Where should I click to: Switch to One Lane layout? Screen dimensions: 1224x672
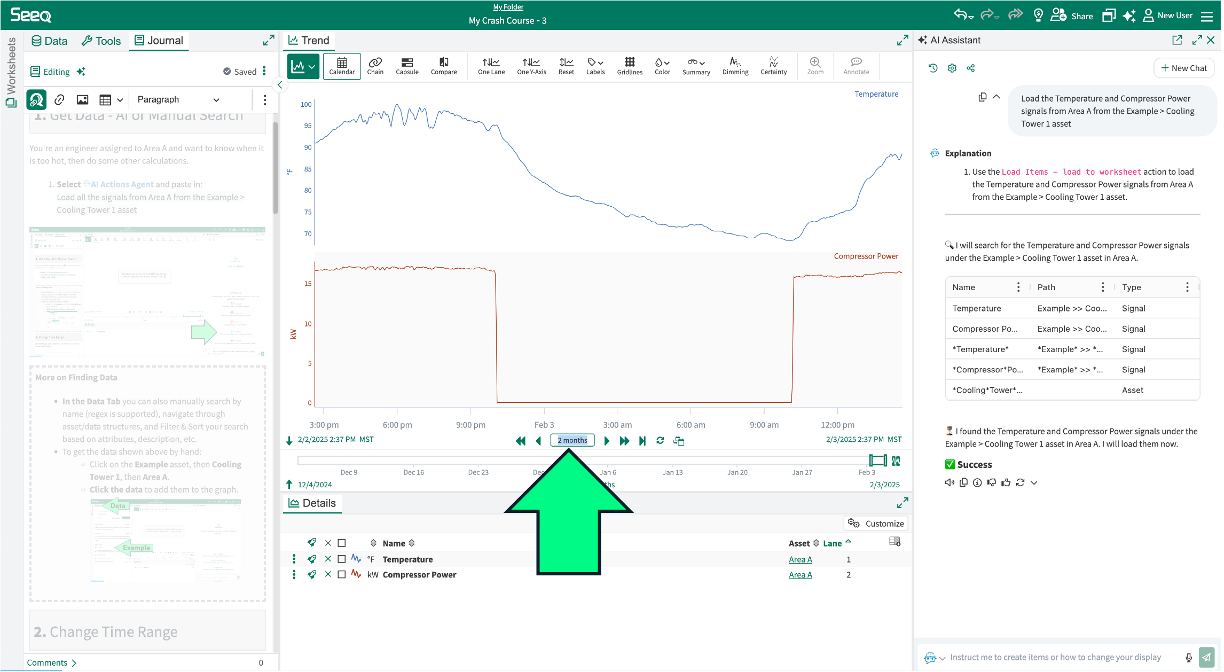[x=491, y=66]
